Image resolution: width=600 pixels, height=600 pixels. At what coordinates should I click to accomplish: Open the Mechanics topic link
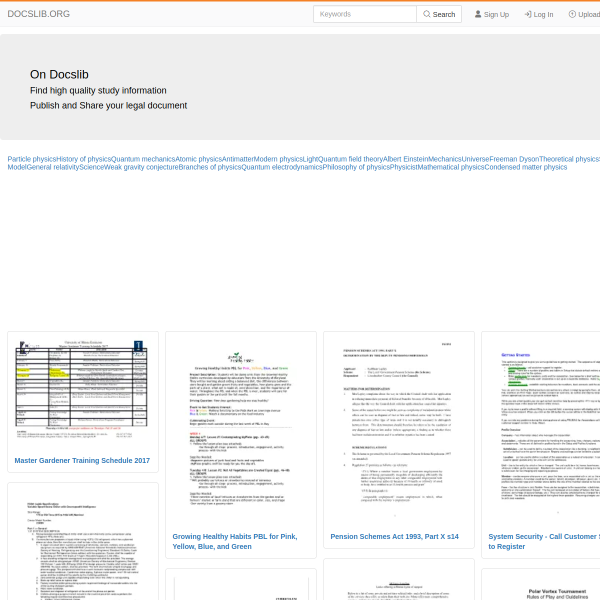tap(445, 159)
